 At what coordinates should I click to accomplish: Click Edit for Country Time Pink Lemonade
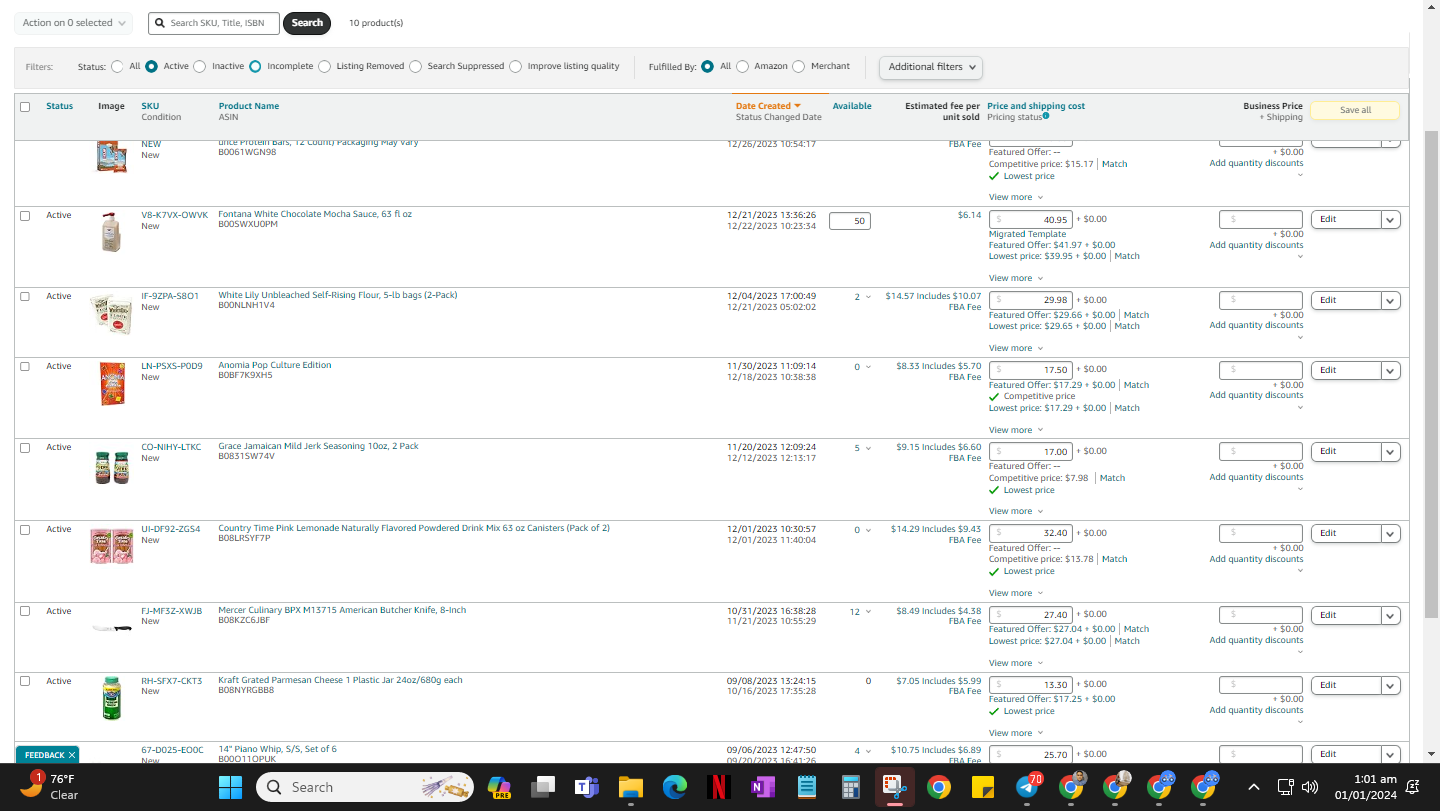click(x=1346, y=534)
